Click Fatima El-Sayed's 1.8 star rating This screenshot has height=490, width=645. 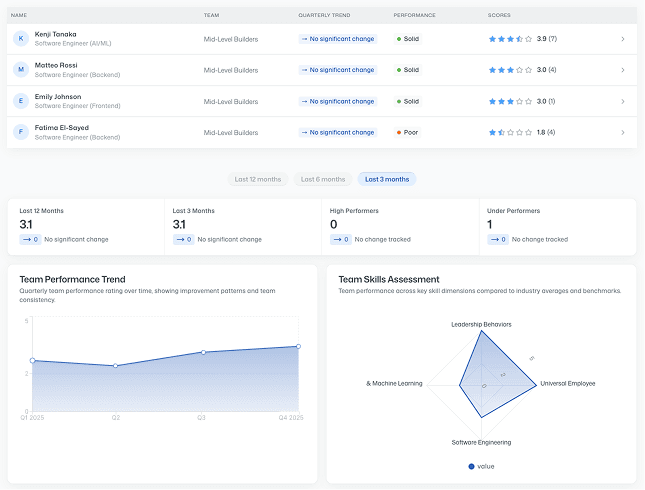[510, 132]
